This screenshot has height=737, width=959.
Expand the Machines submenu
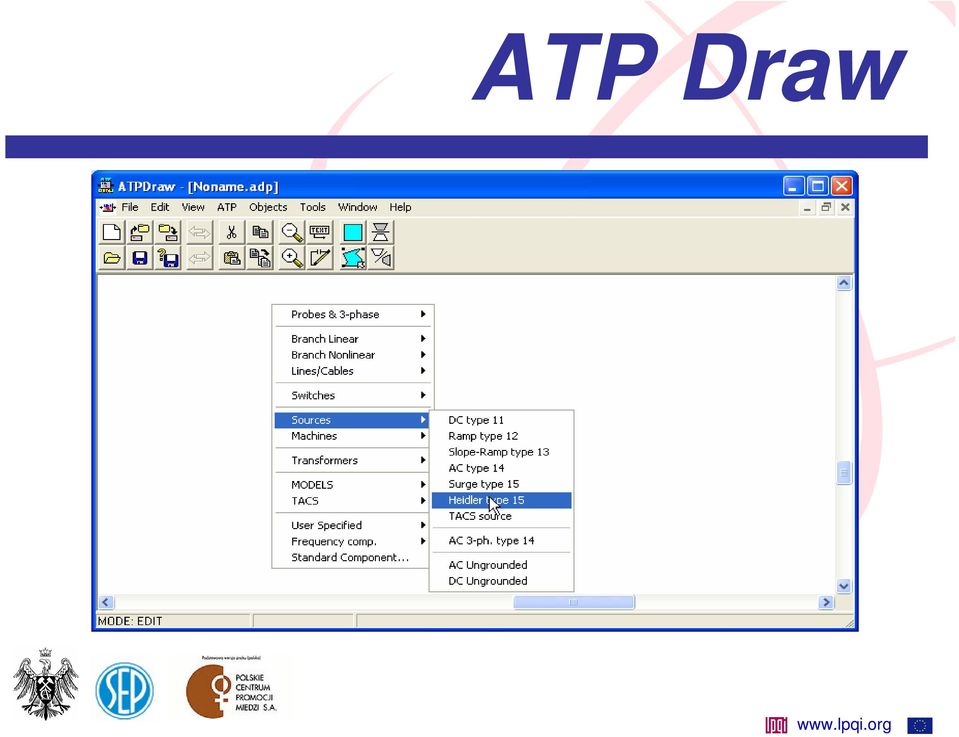(x=352, y=436)
